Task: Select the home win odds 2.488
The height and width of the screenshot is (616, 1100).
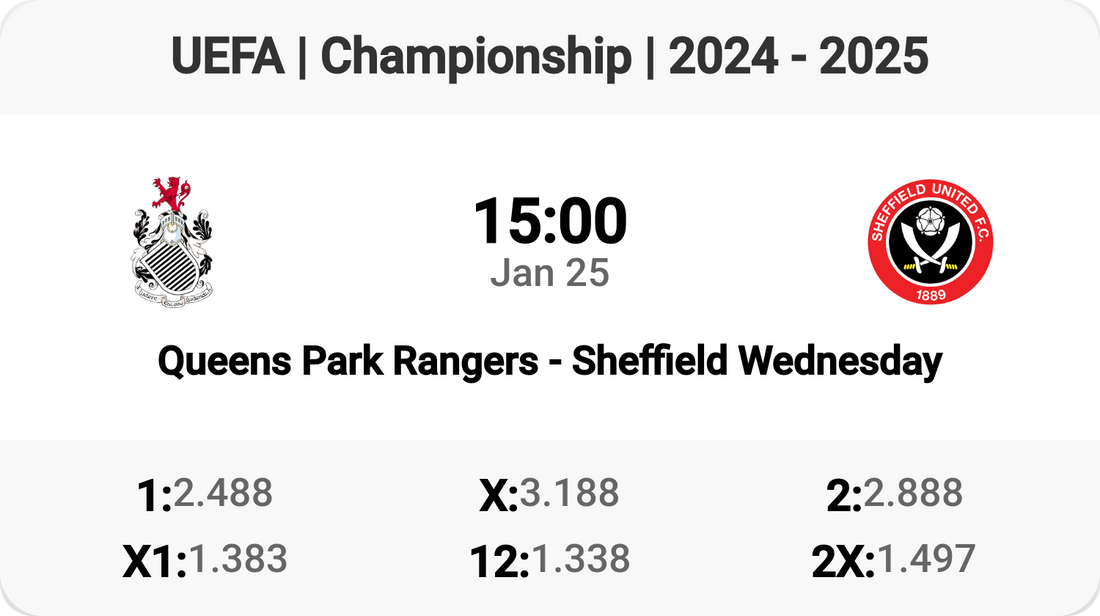Action: pos(222,493)
